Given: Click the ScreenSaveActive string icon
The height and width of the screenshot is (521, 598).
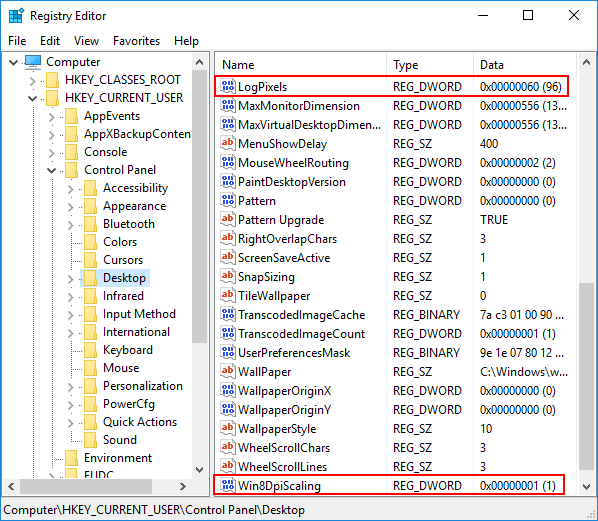Looking at the screenshot, I should (228, 257).
